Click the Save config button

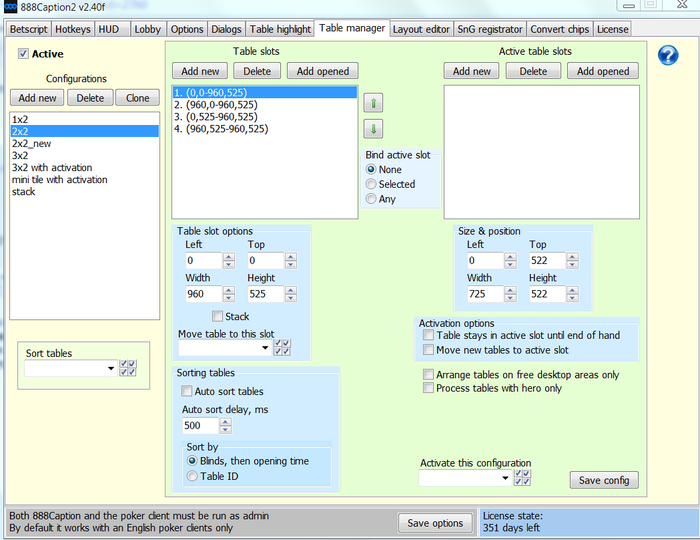604,480
